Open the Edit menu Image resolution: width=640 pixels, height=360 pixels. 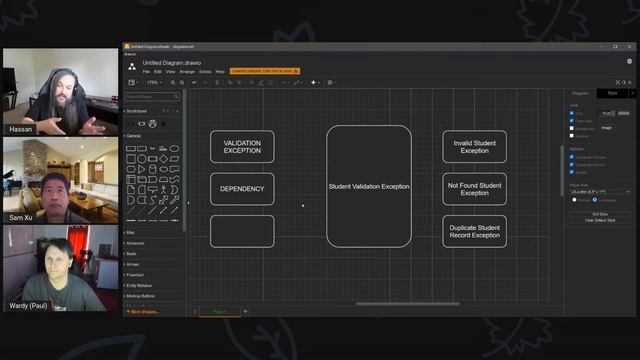[x=158, y=72]
